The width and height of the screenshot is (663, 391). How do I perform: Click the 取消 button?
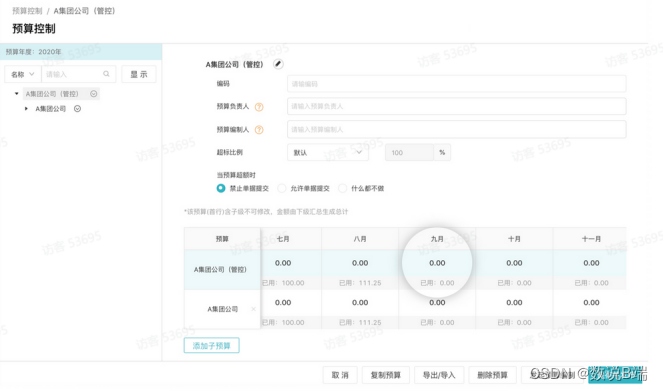[x=340, y=375]
